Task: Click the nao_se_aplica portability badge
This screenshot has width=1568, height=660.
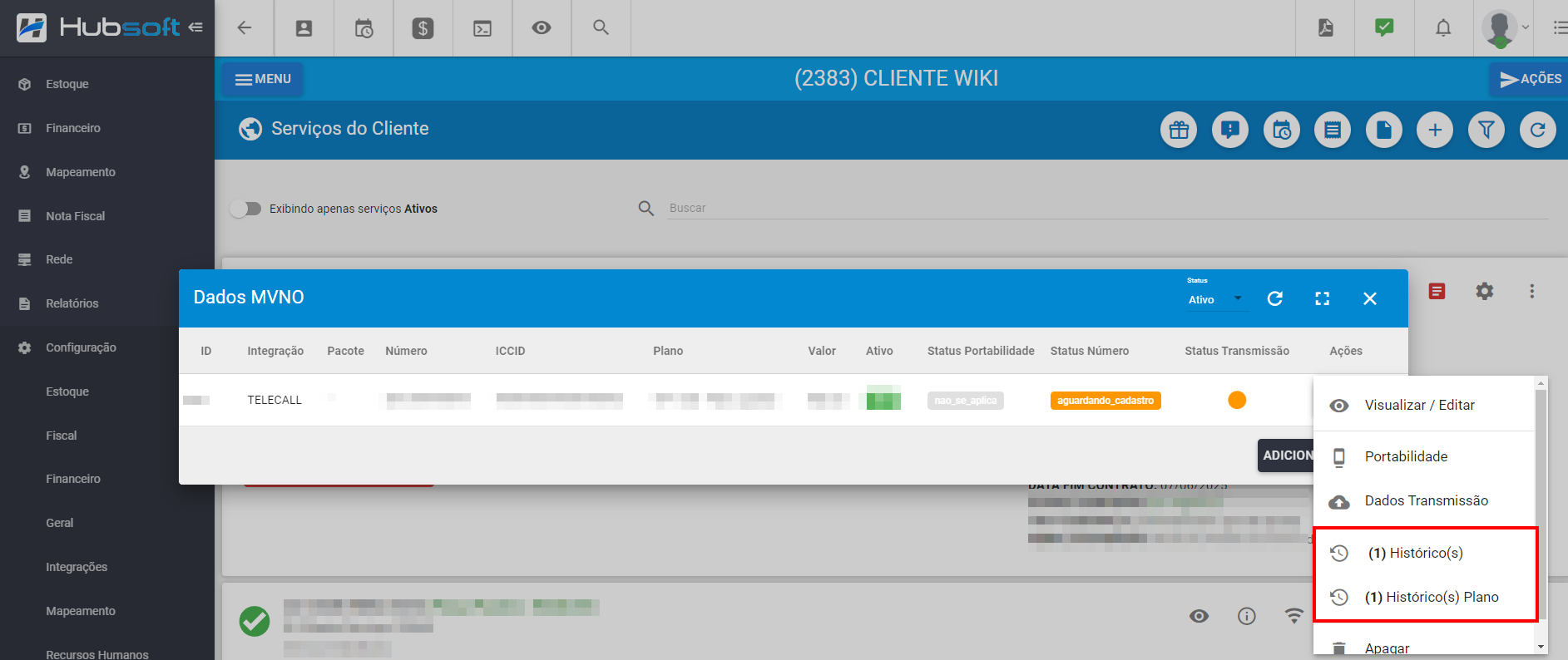Action: [x=966, y=401]
